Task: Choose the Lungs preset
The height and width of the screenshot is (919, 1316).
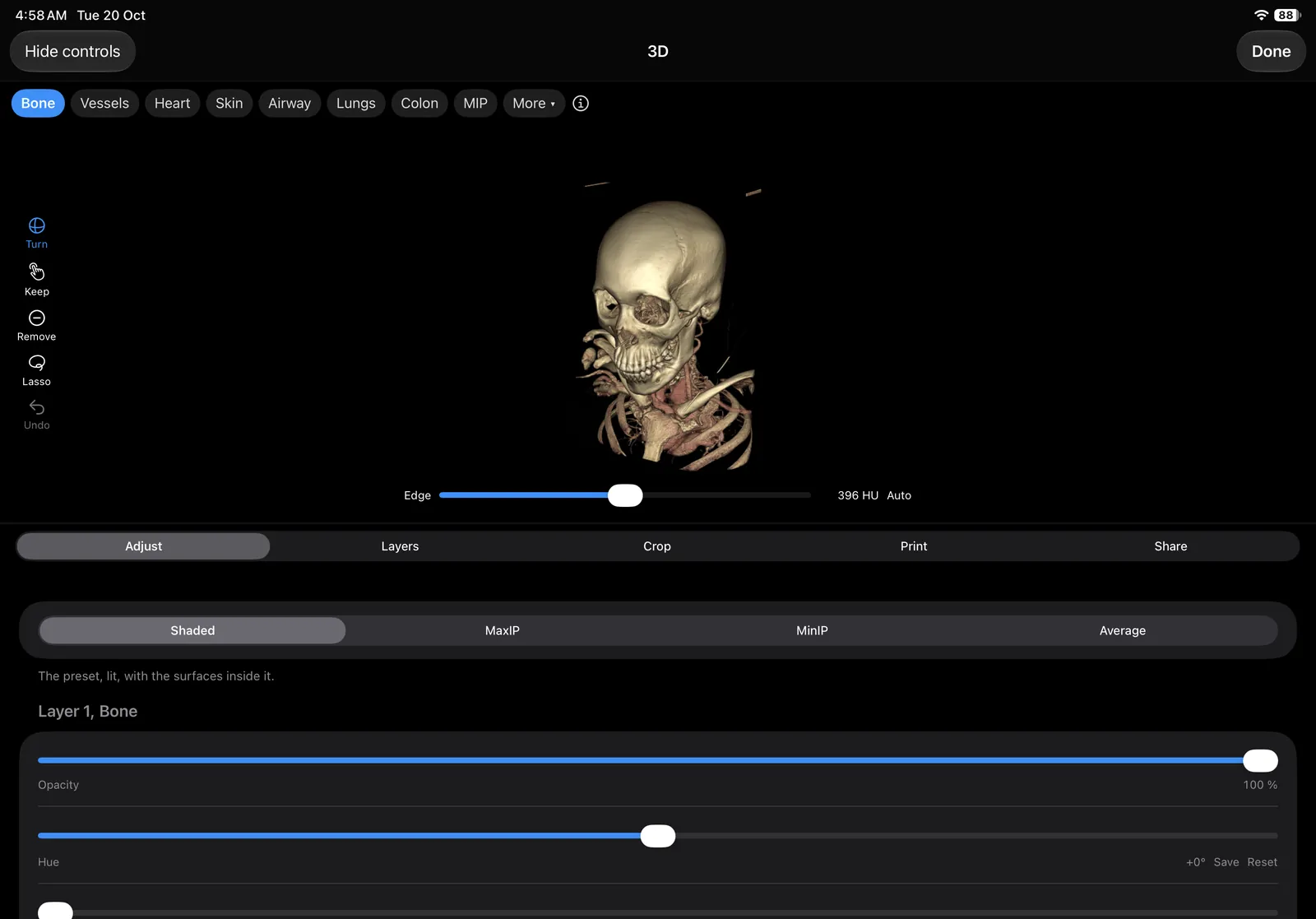Action: tap(355, 103)
